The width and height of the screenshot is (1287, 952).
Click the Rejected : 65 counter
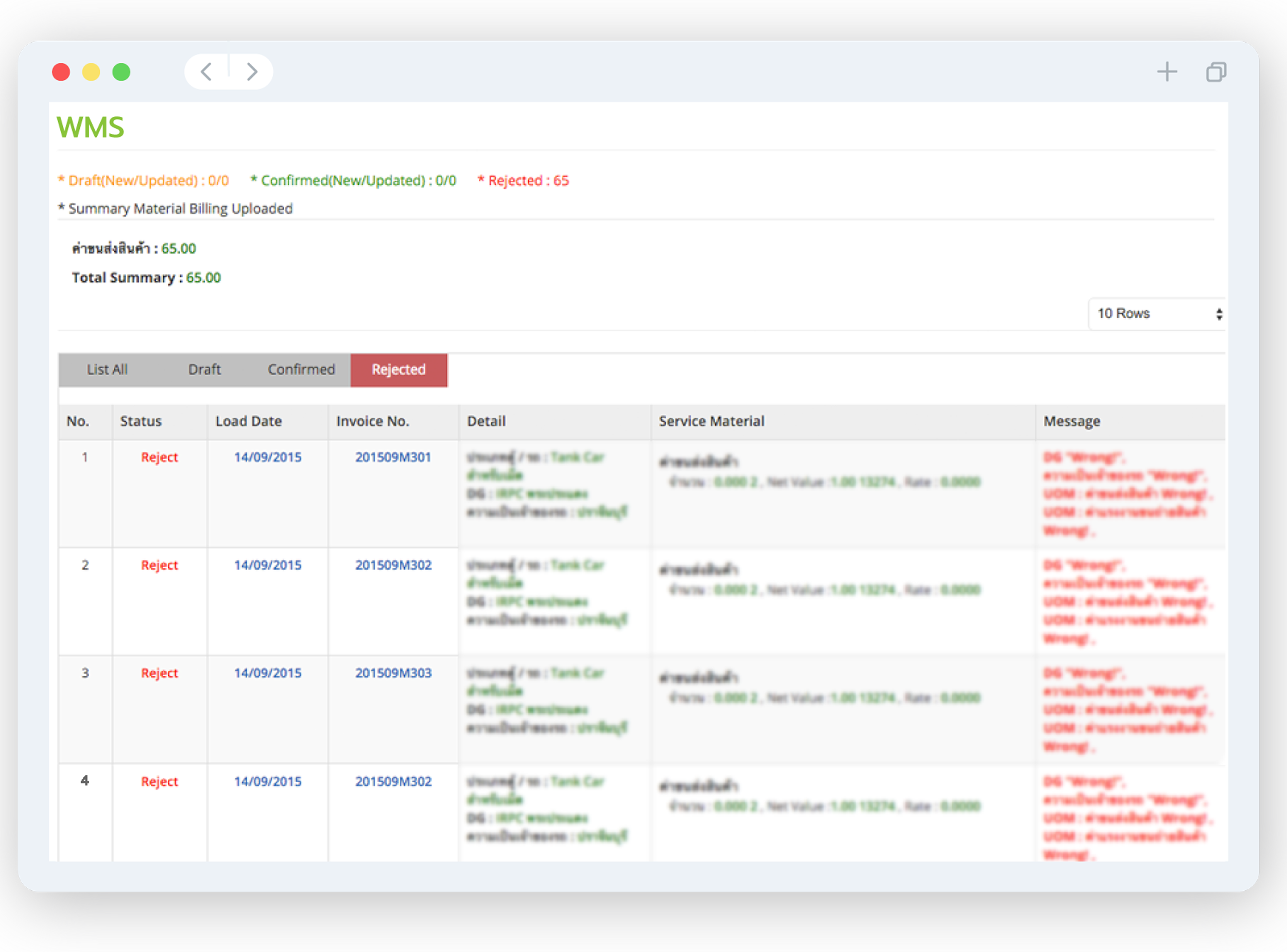pyautogui.click(x=524, y=181)
